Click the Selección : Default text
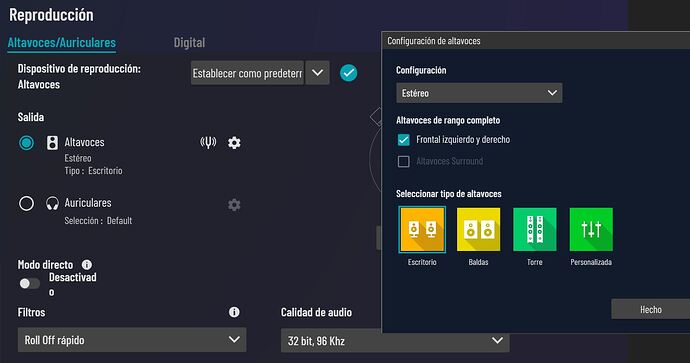 tap(98, 220)
